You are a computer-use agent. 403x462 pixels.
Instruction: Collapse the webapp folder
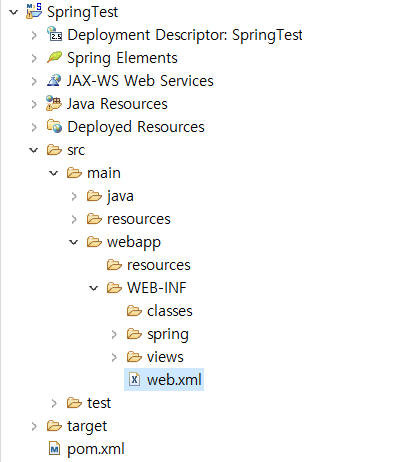point(74,242)
